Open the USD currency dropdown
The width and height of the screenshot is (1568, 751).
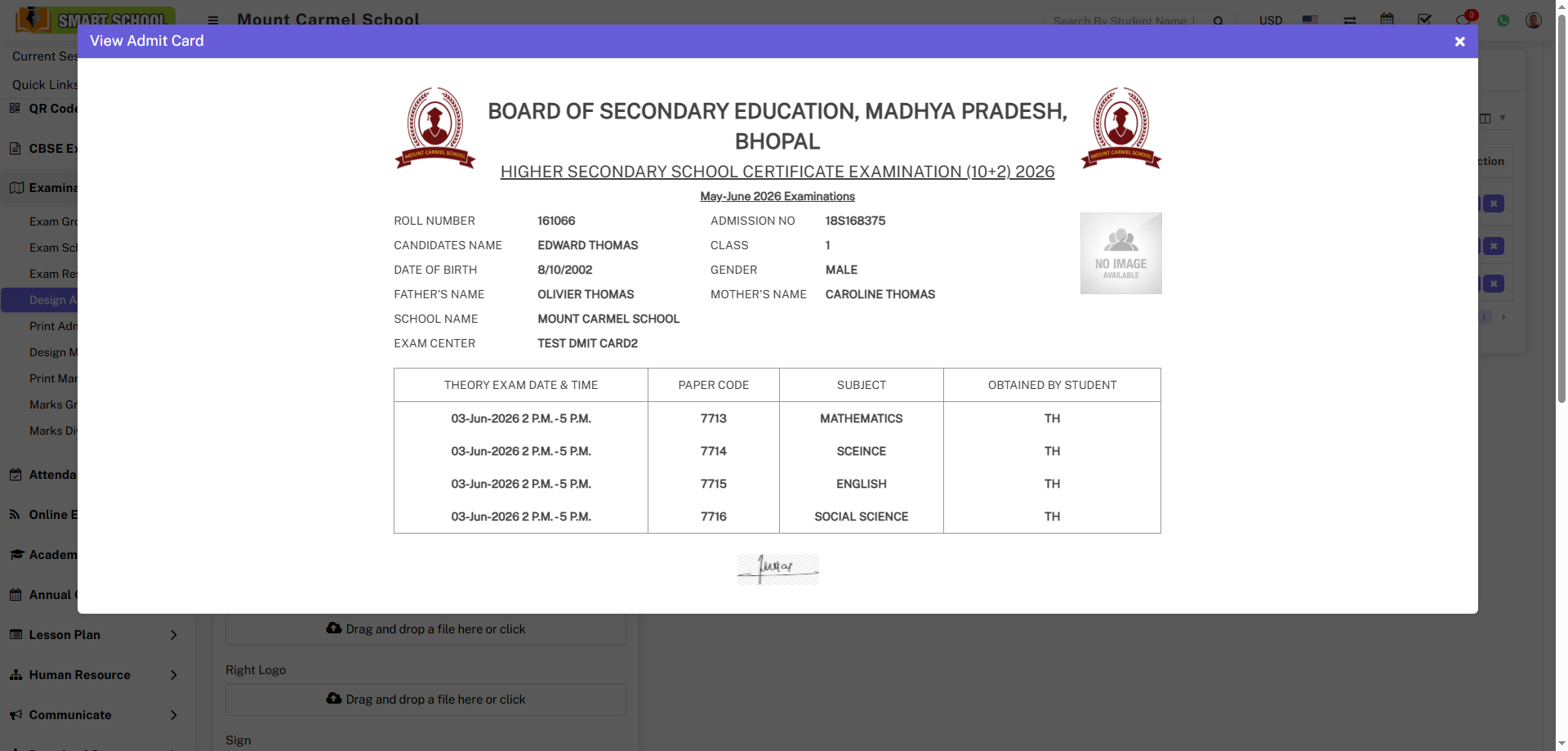(1271, 20)
